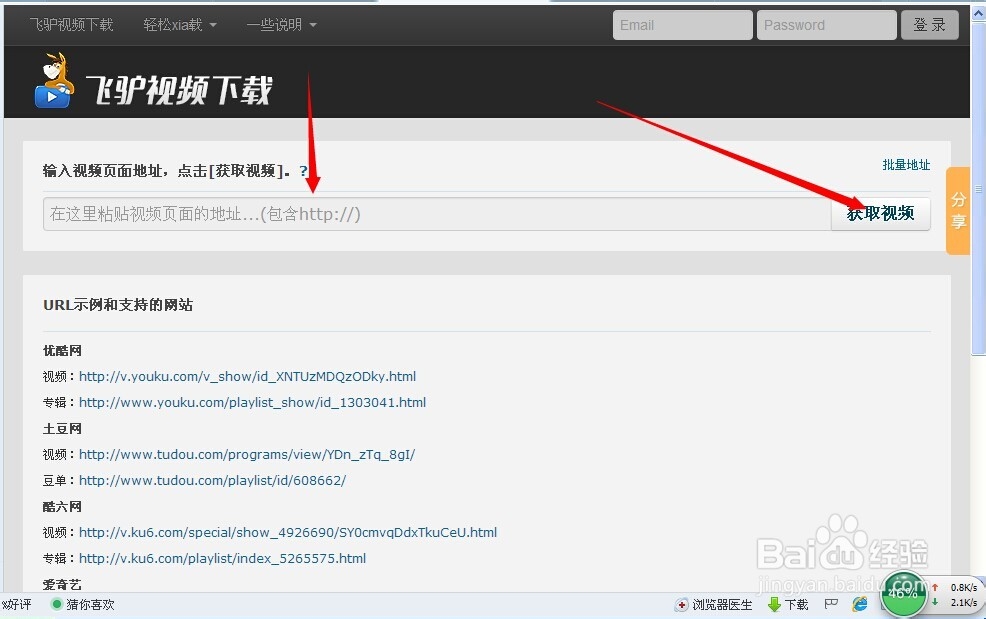
Task: Open the green 下载 downloads icon
Action: 788,605
